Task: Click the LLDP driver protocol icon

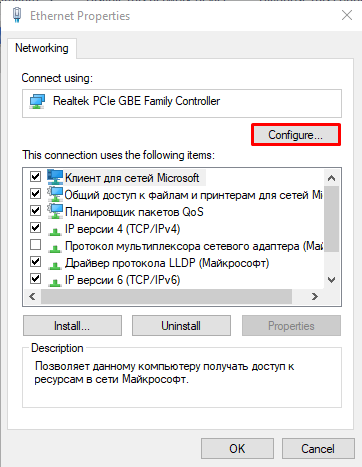Action: pyautogui.click(x=55, y=265)
